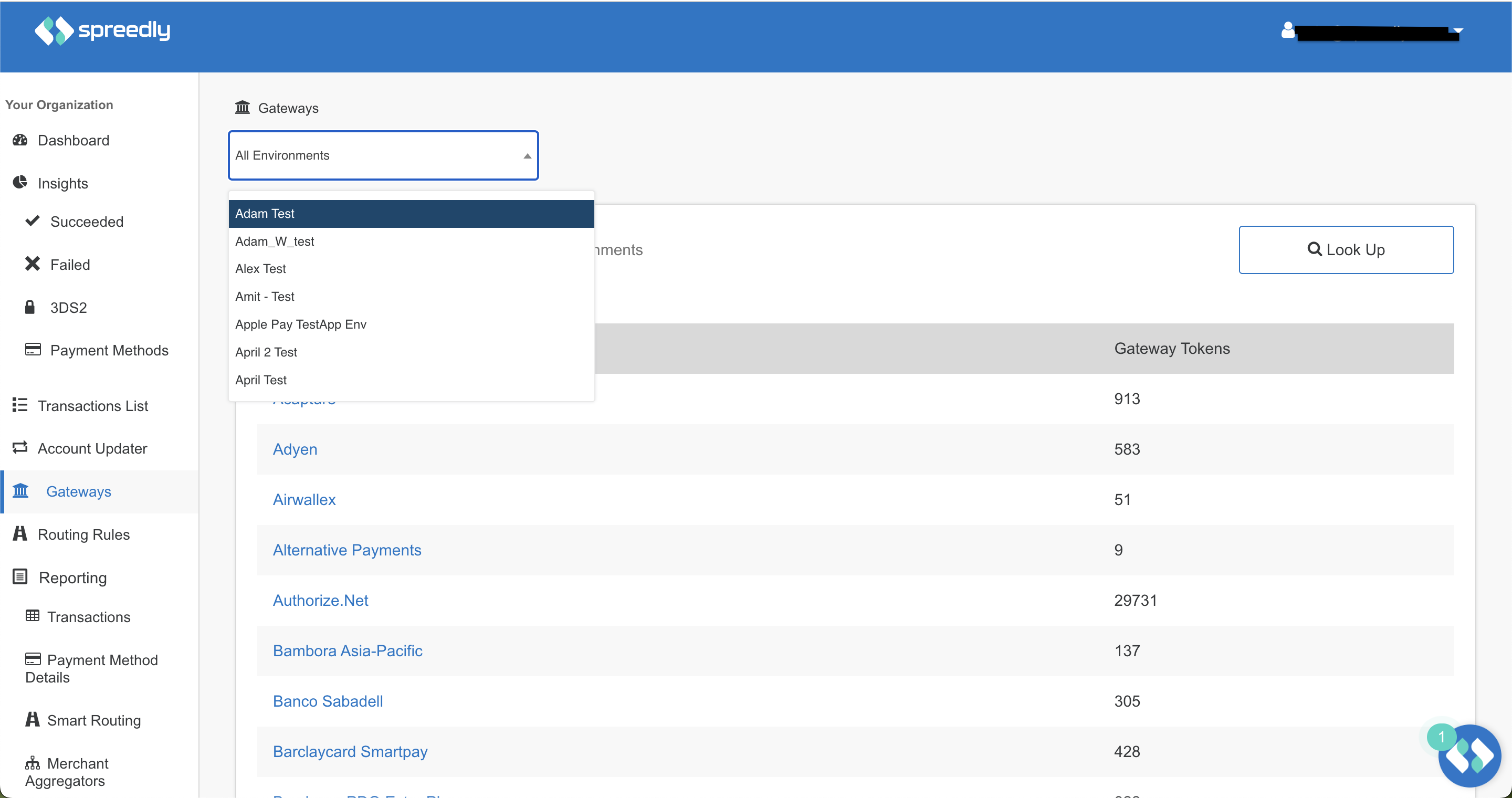Open Payment Methods in sidebar
Screen dimensions: 1512x798
tap(109, 350)
